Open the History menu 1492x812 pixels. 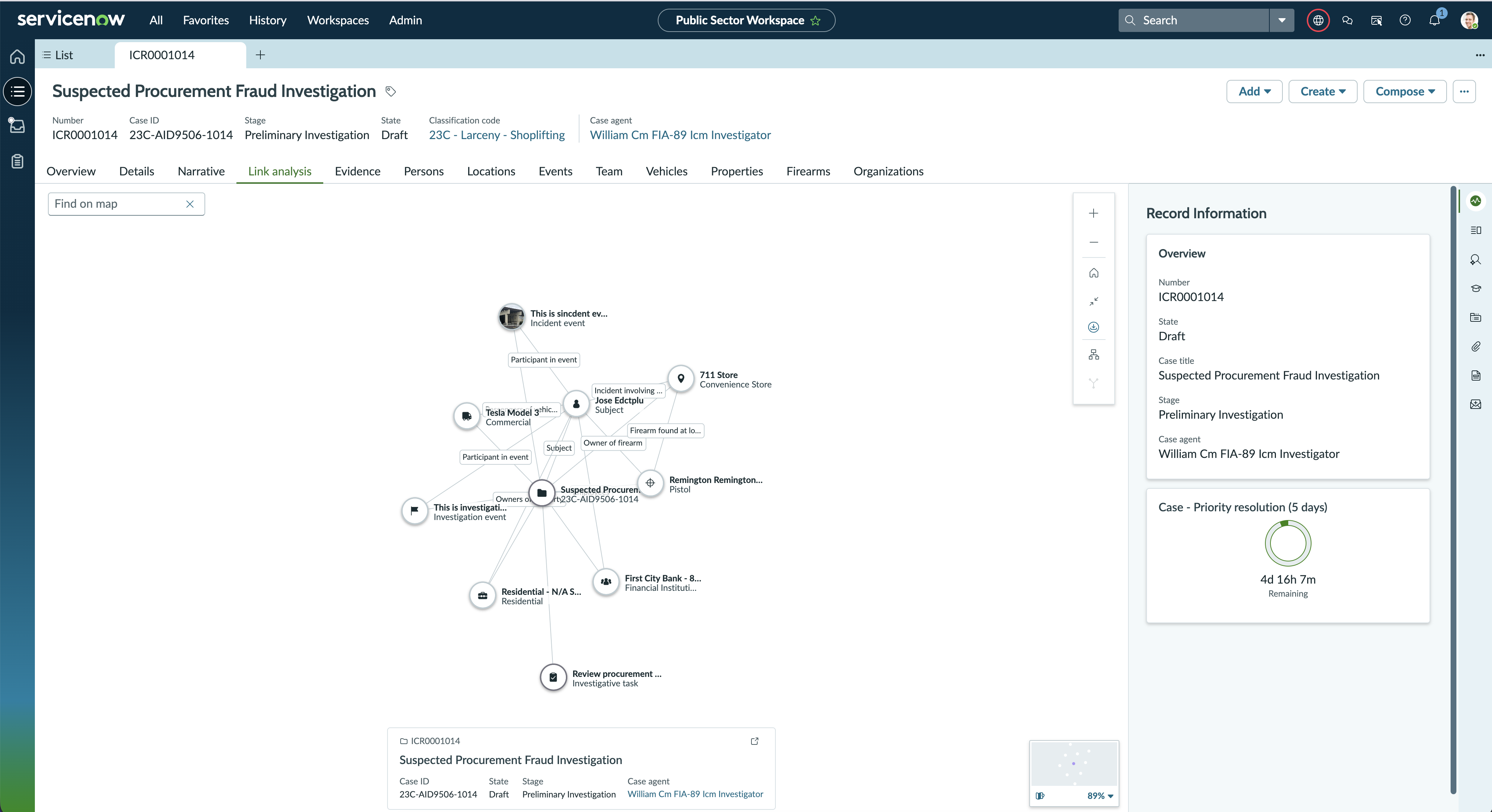pyautogui.click(x=268, y=20)
